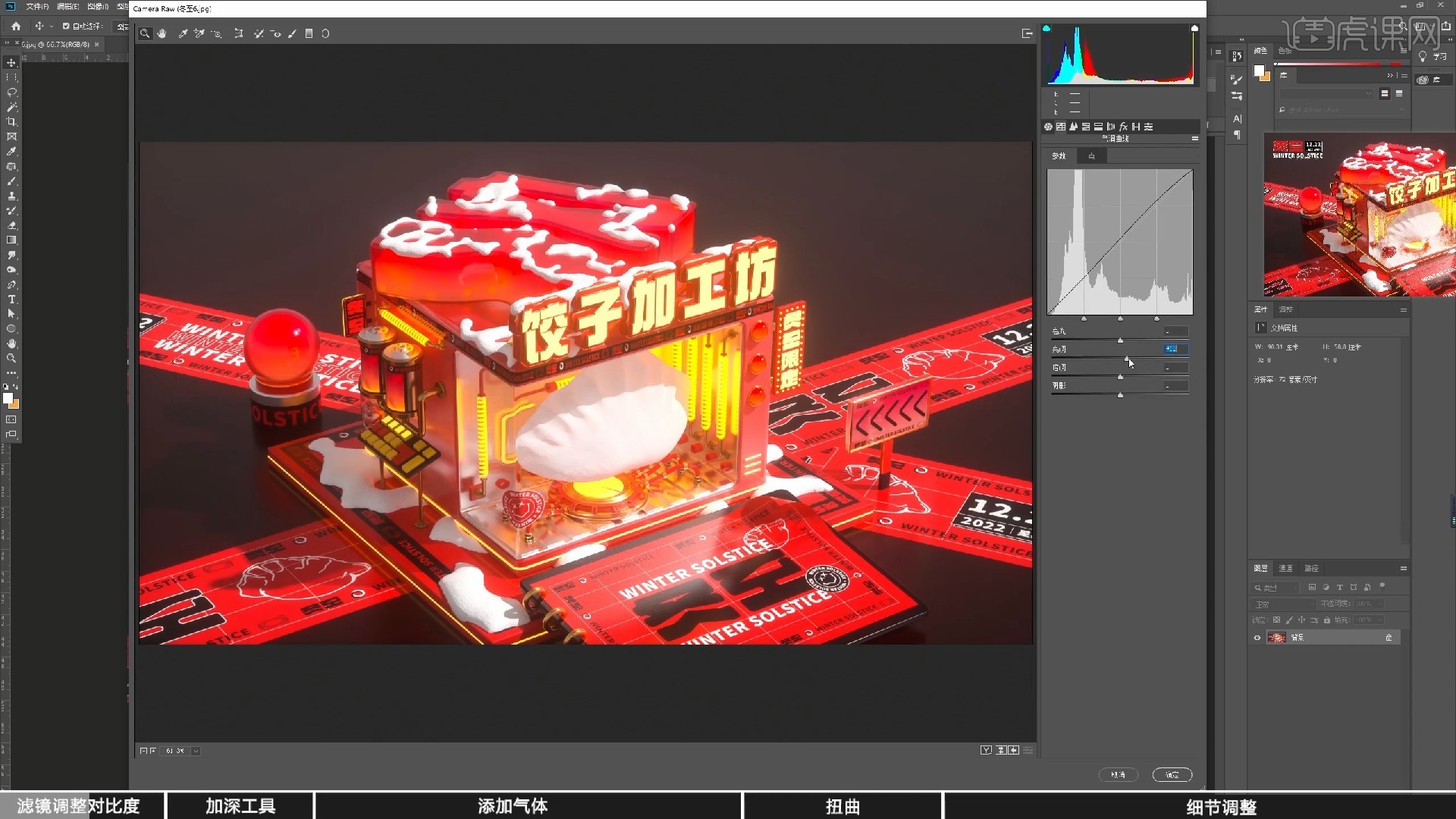Open Tone Curve panel flyout menu
This screenshot has width=1456, height=819.
click(1195, 139)
